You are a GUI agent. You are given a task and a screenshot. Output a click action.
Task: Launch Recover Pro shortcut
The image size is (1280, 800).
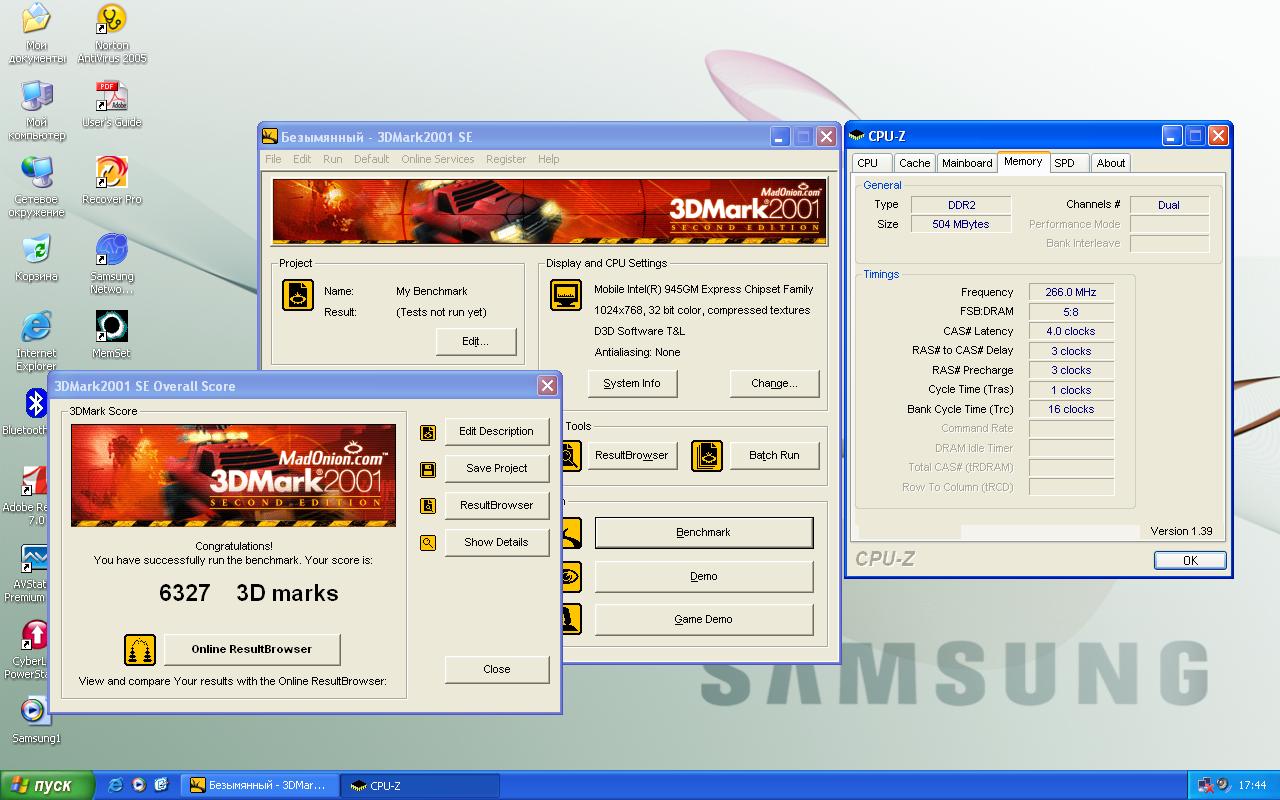pos(112,180)
